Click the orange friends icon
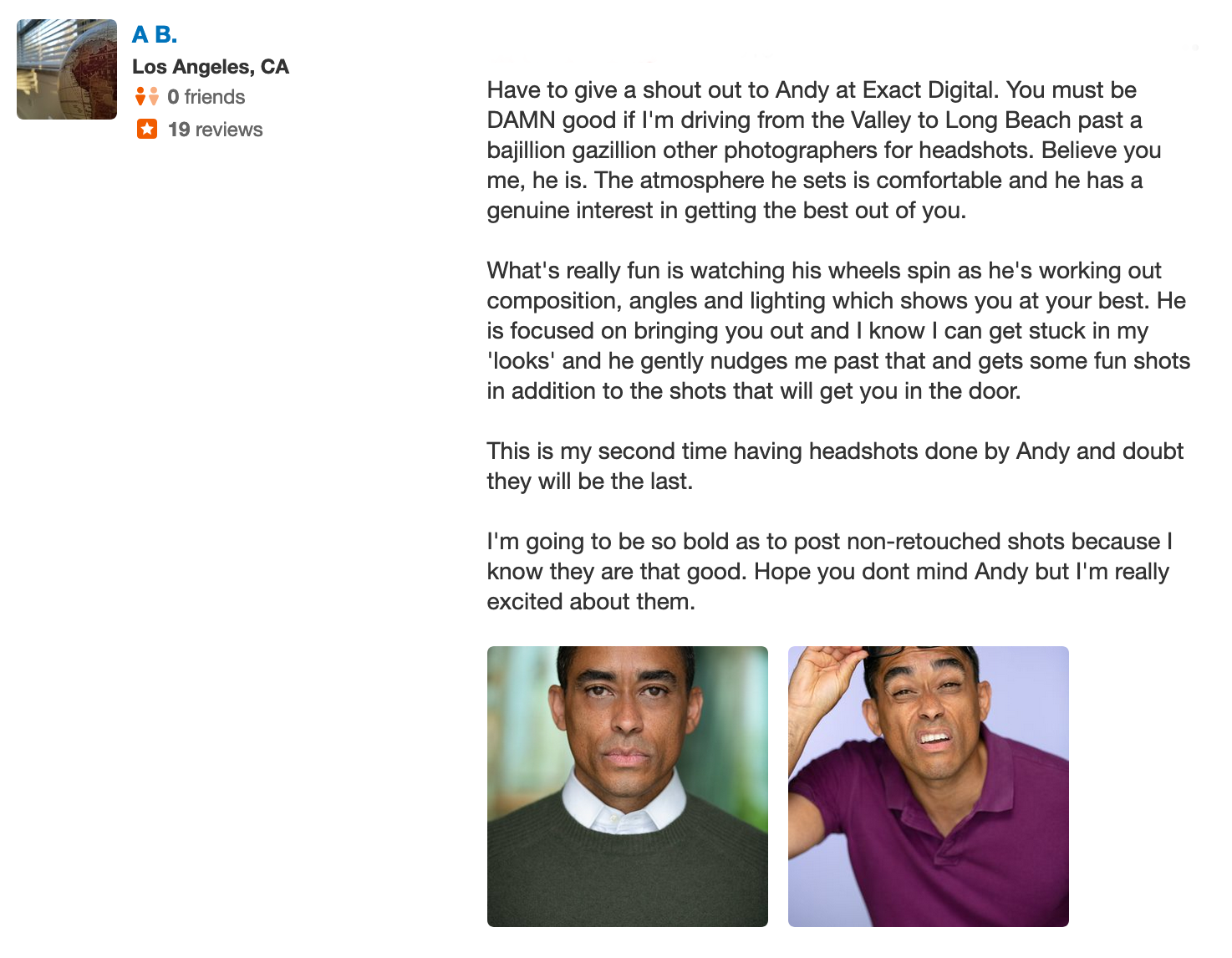Image resolution: width=1232 pixels, height=958 pixels. [x=147, y=97]
